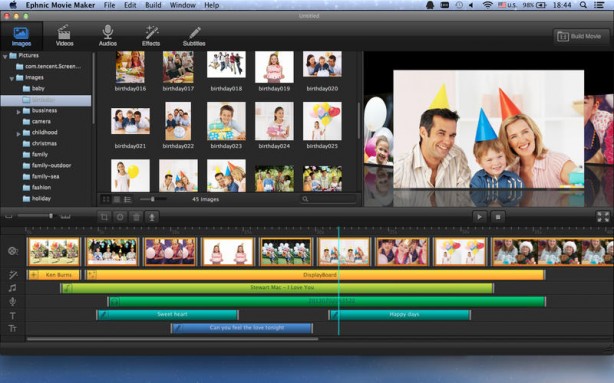Screen dimensions: 614x383
Task: Select the birthday022 thumbnail
Action: [178, 121]
